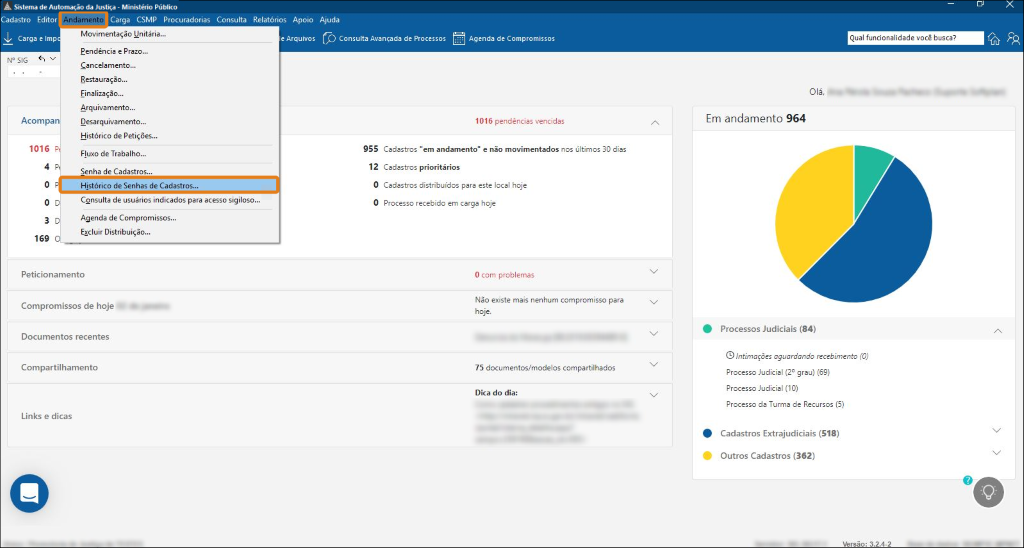
Task: Collapse the Acompanhamento panel chevron
Action: pos(655,122)
